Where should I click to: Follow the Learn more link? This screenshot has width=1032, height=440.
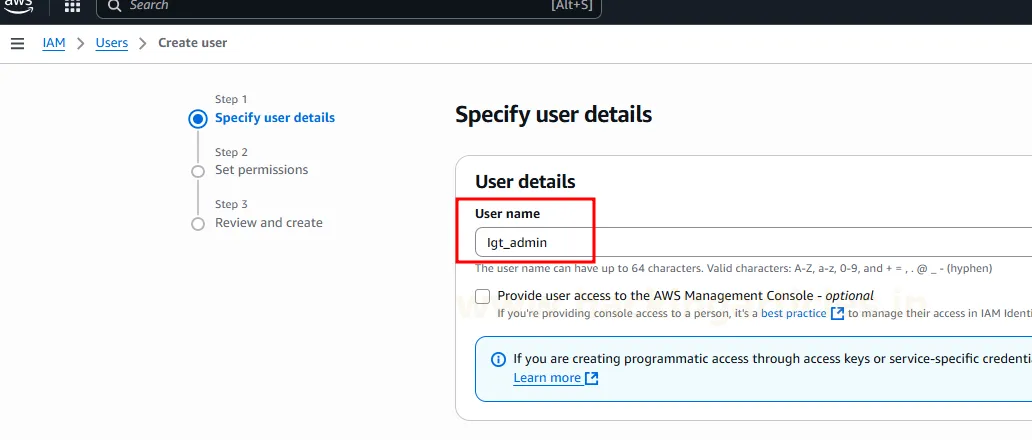tap(547, 378)
